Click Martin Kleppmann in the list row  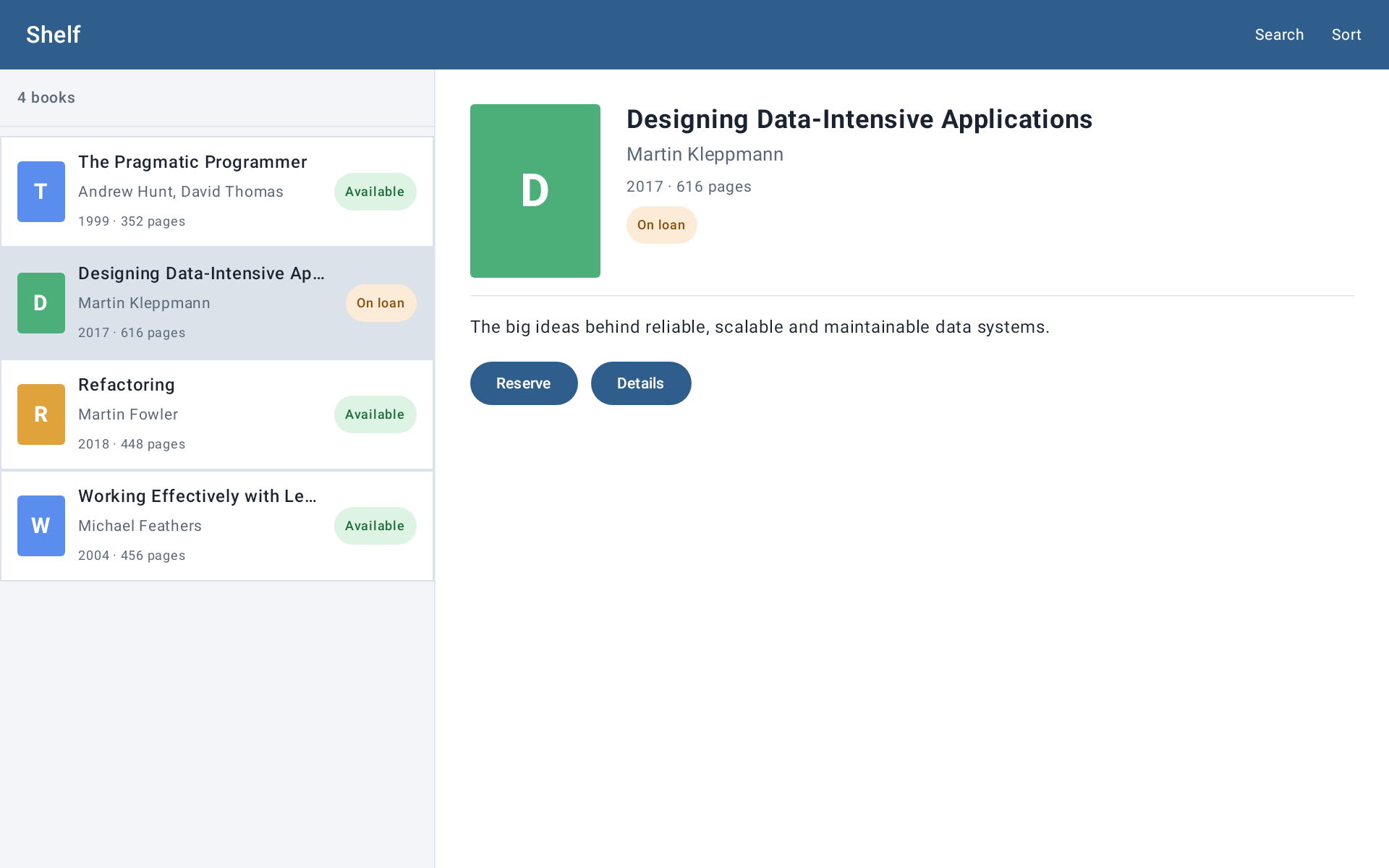click(x=144, y=303)
